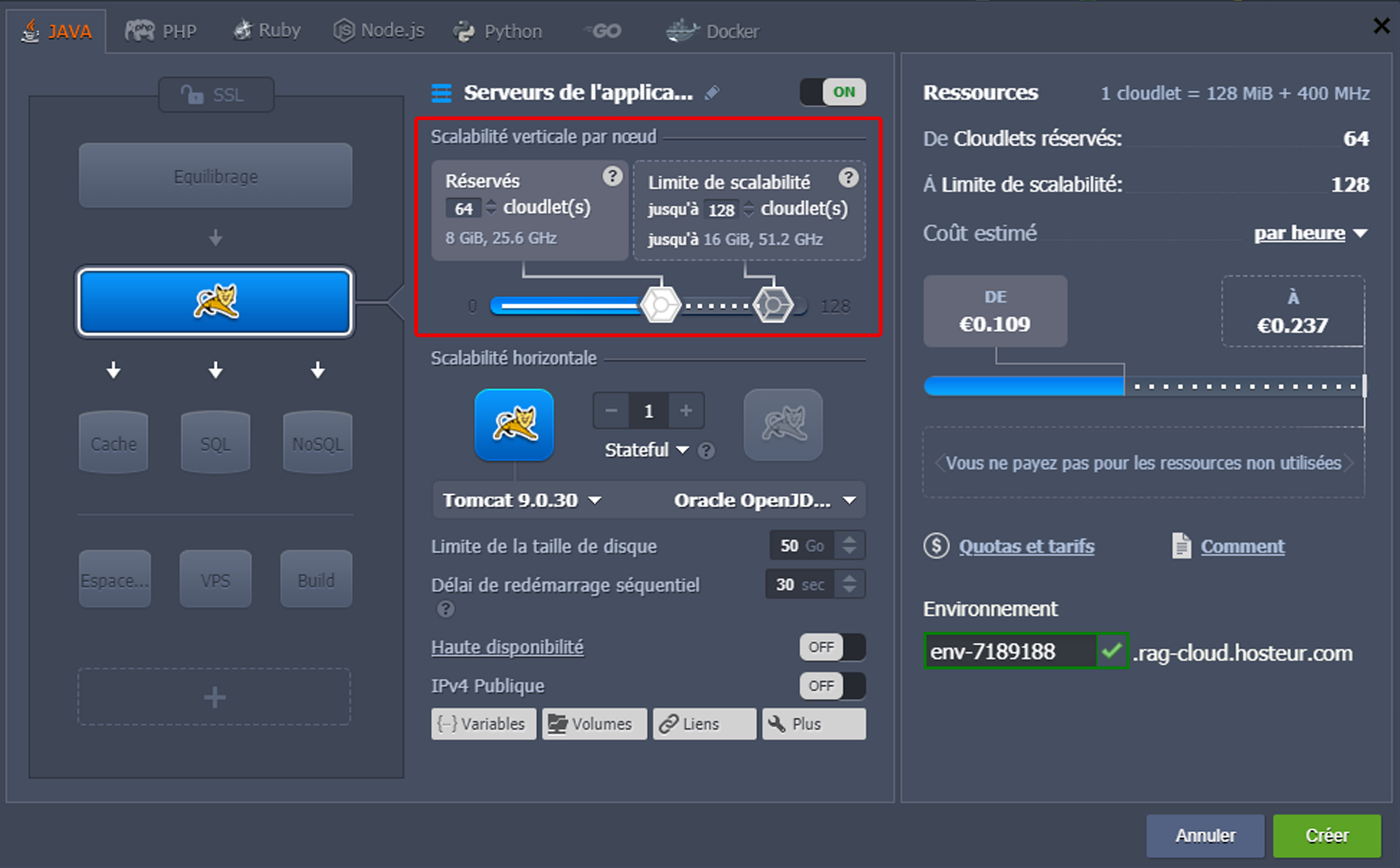Click the plus to increase node count

[x=686, y=411]
